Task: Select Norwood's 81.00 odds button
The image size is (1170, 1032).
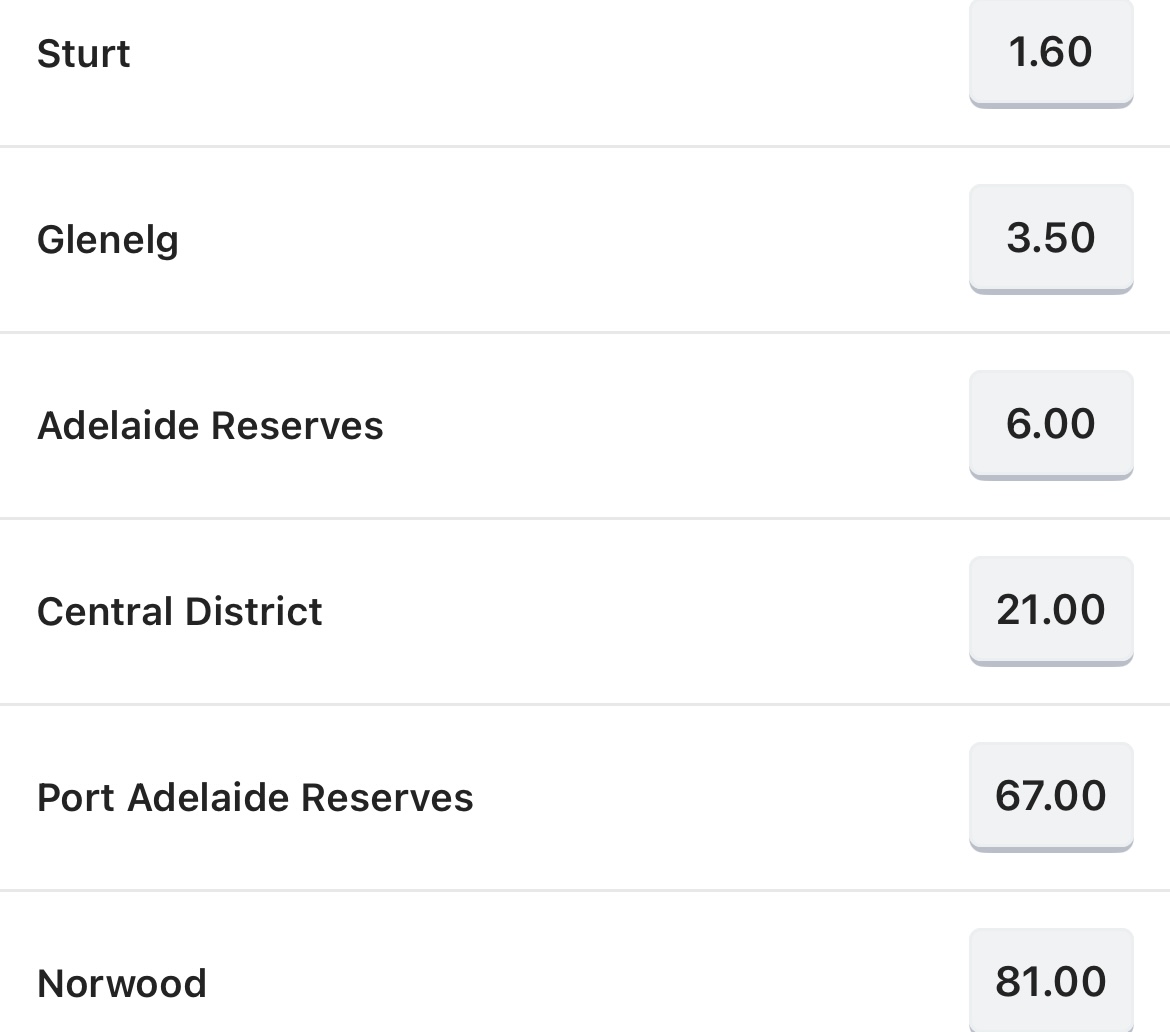Action: pos(1051,981)
